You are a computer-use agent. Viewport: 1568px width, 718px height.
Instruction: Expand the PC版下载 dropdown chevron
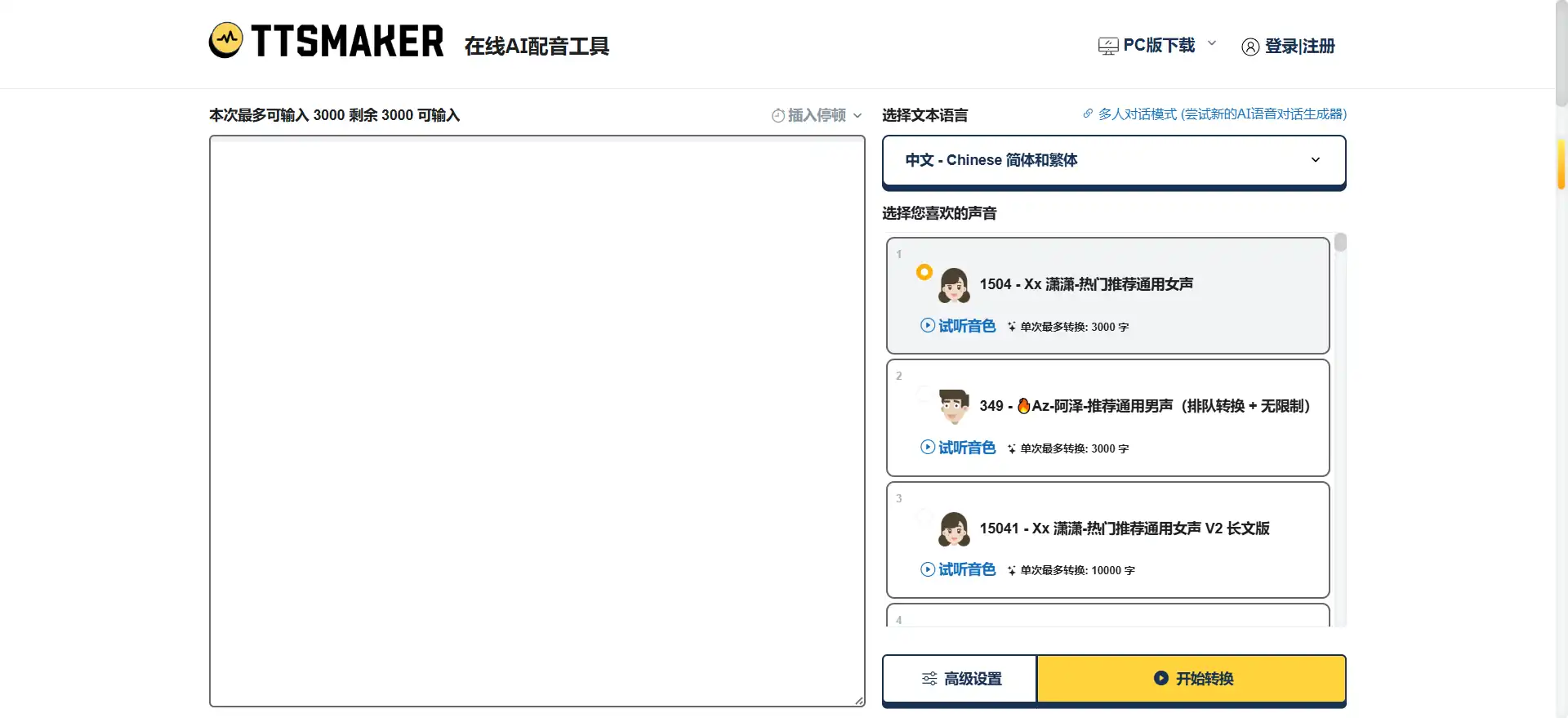(x=1212, y=42)
